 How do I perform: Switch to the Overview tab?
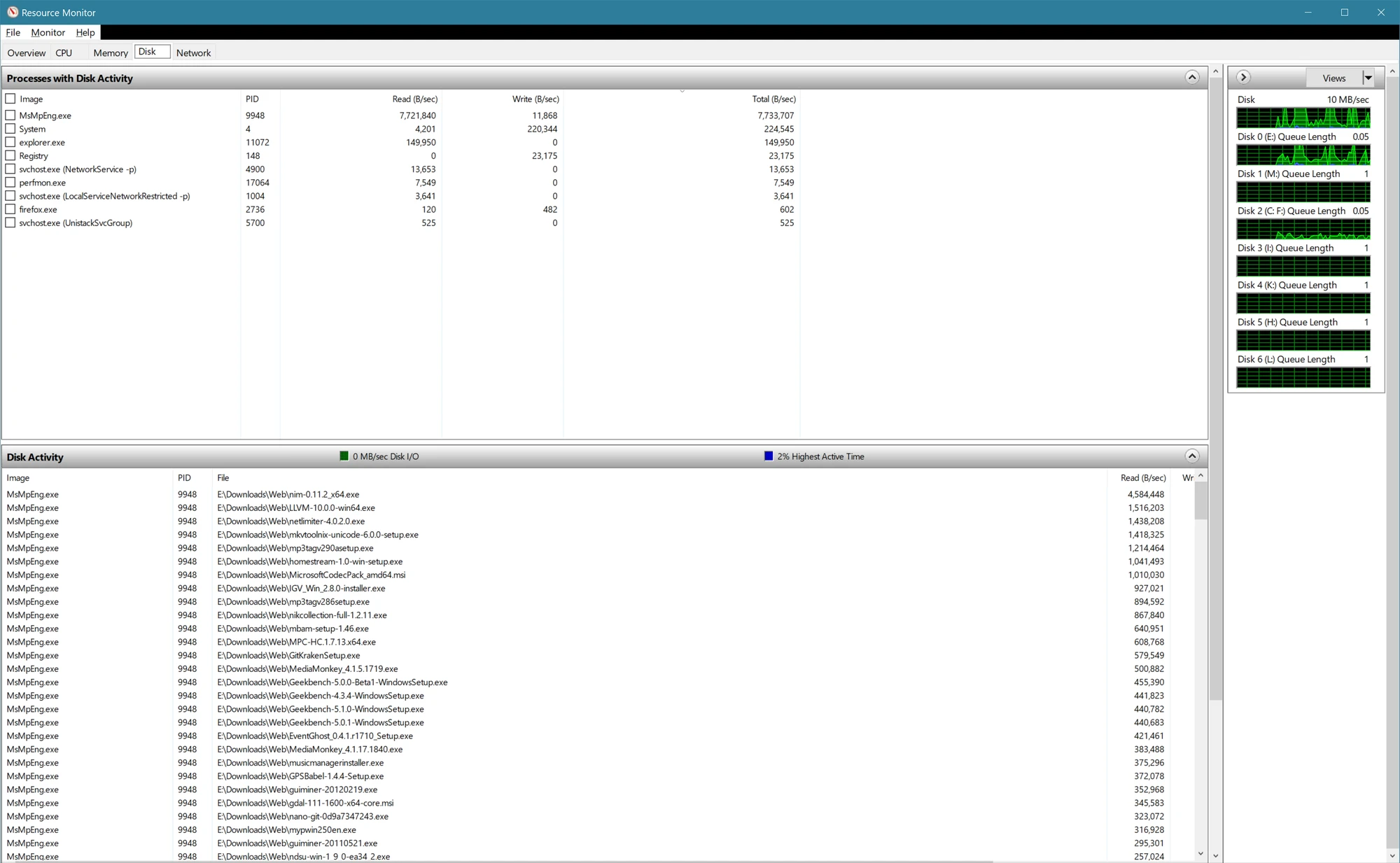coord(26,52)
